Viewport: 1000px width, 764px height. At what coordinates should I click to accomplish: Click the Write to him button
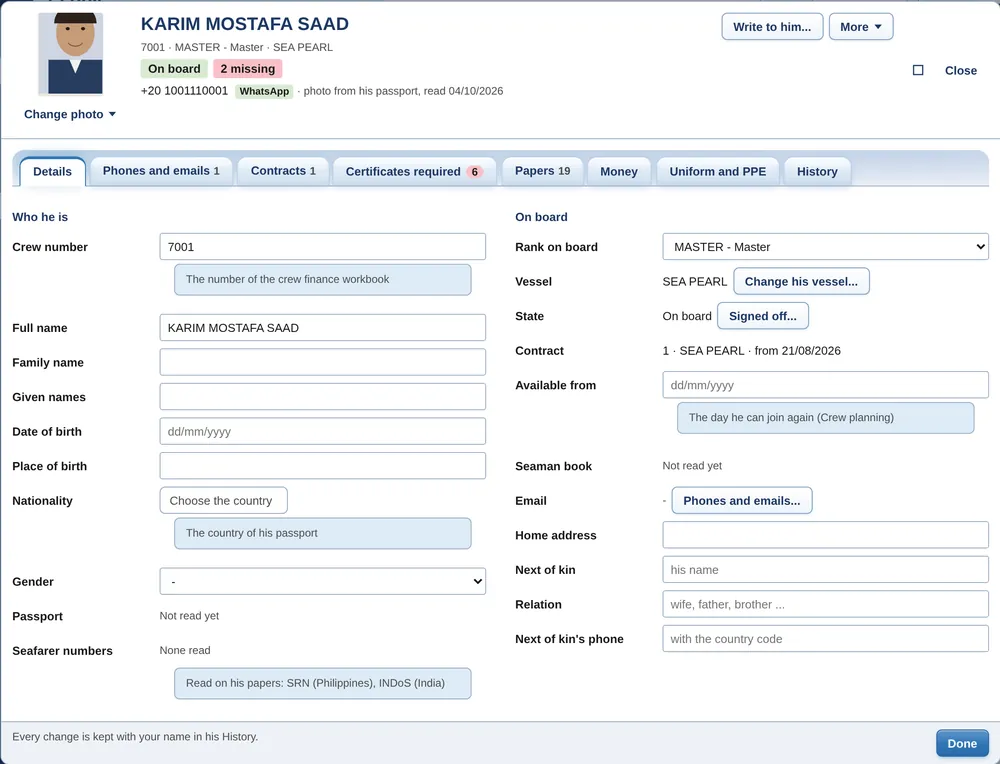(772, 27)
